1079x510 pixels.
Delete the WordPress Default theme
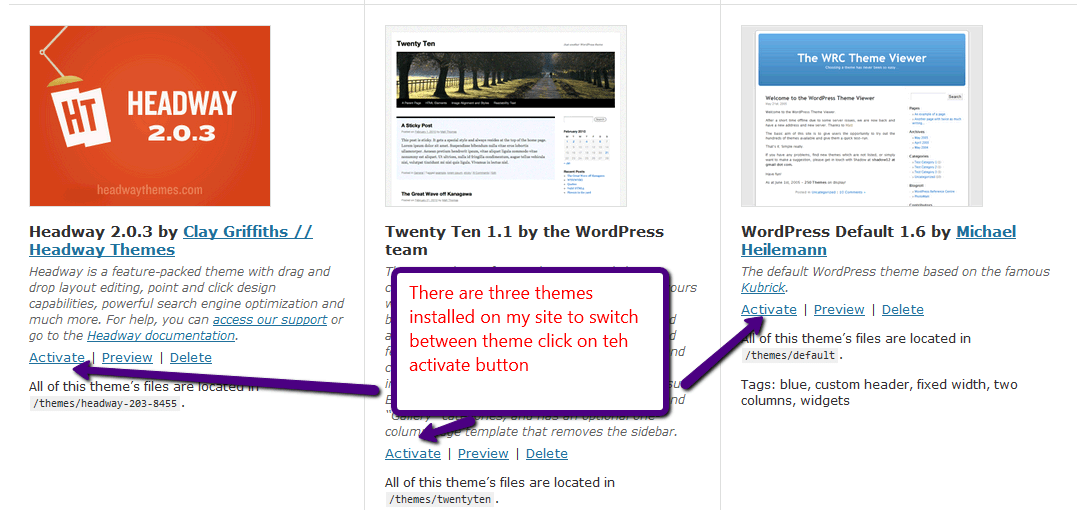(x=903, y=310)
